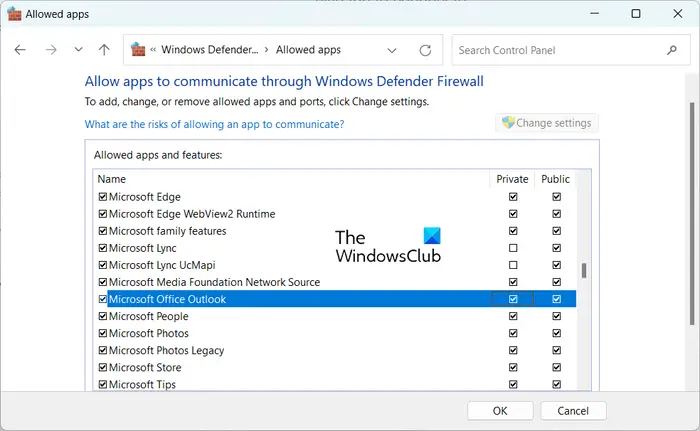This screenshot has width=700, height=431.
Task: Toggle Microsoft People Private checkbox
Action: [x=513, y=316]
